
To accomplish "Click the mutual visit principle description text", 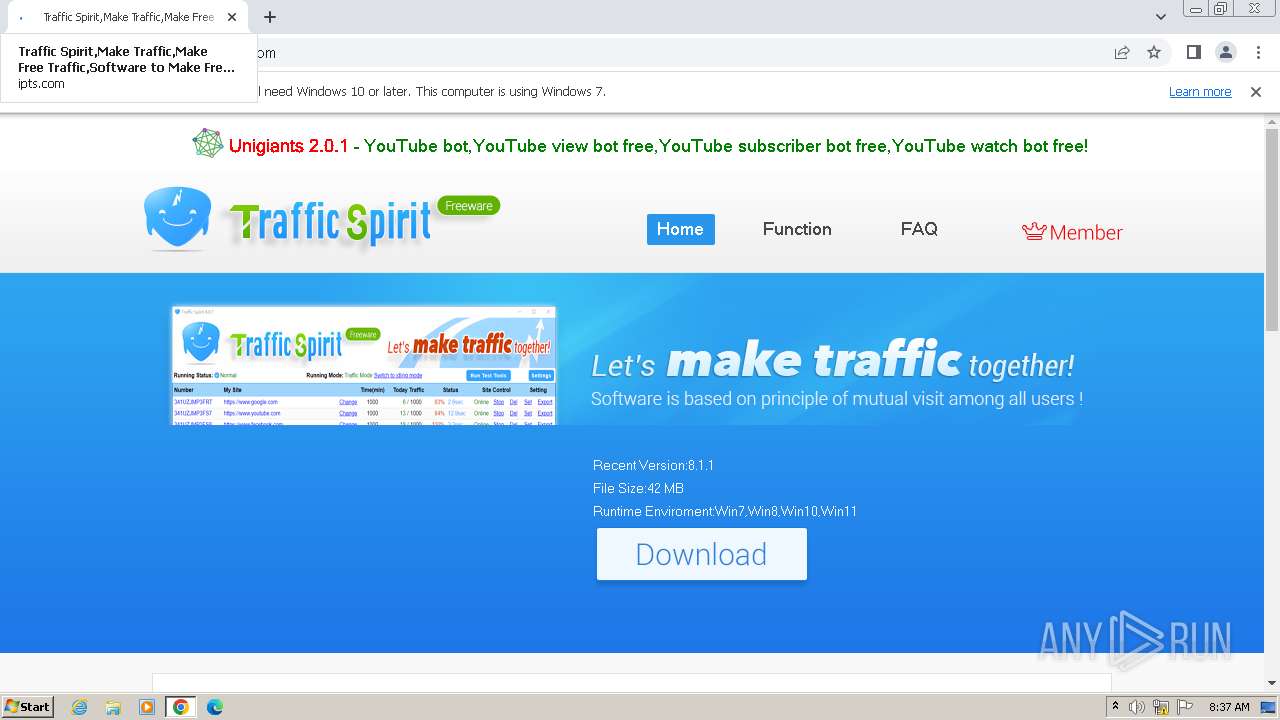I will (837, 398).
